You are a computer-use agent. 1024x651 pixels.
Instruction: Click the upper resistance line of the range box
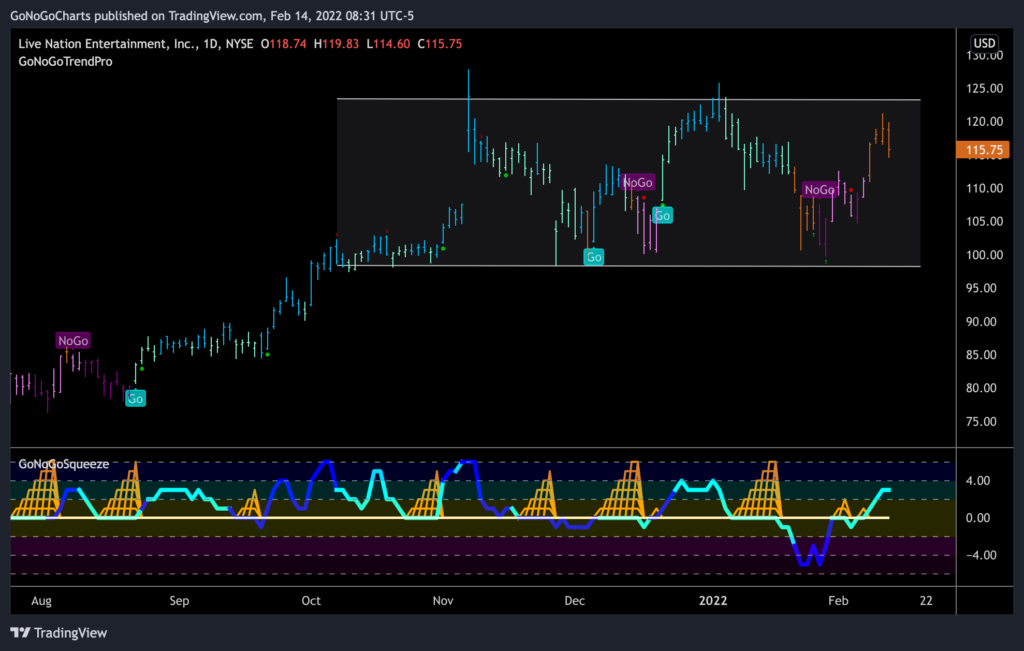(628, 99)
